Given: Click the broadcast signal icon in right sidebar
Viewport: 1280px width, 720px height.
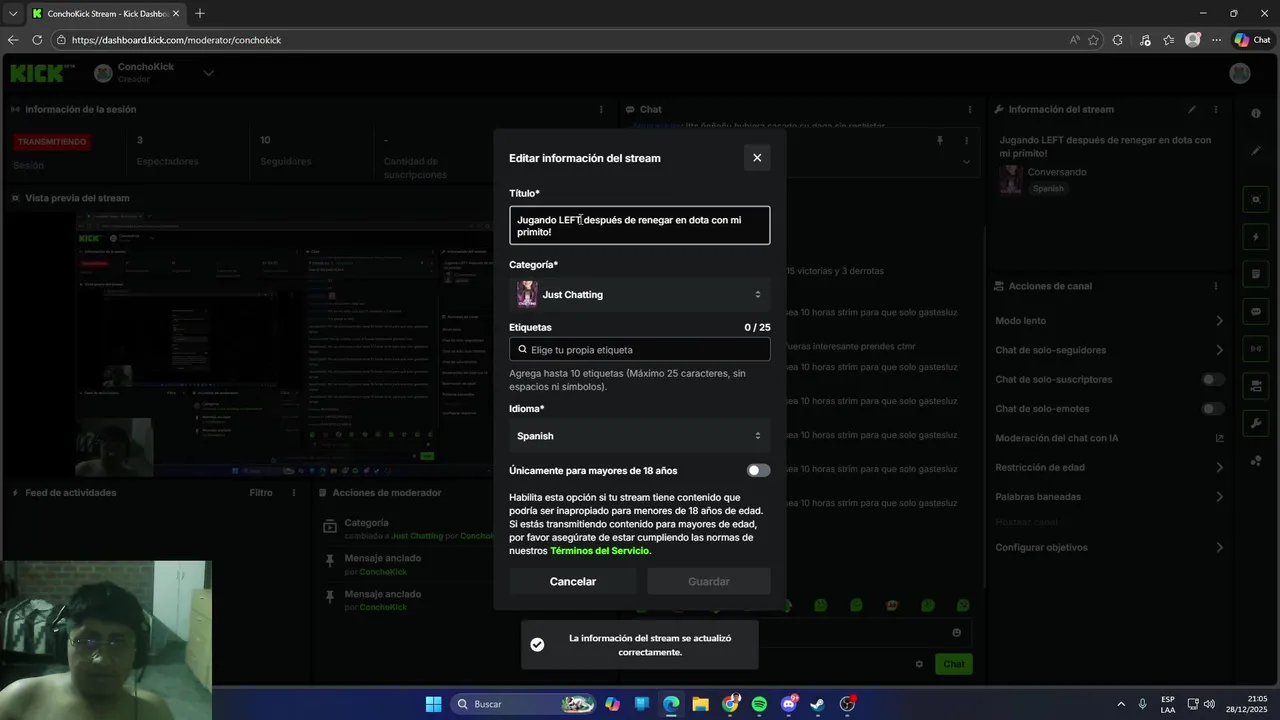Looking at the screenshot, I should (x=1256, y=349).
